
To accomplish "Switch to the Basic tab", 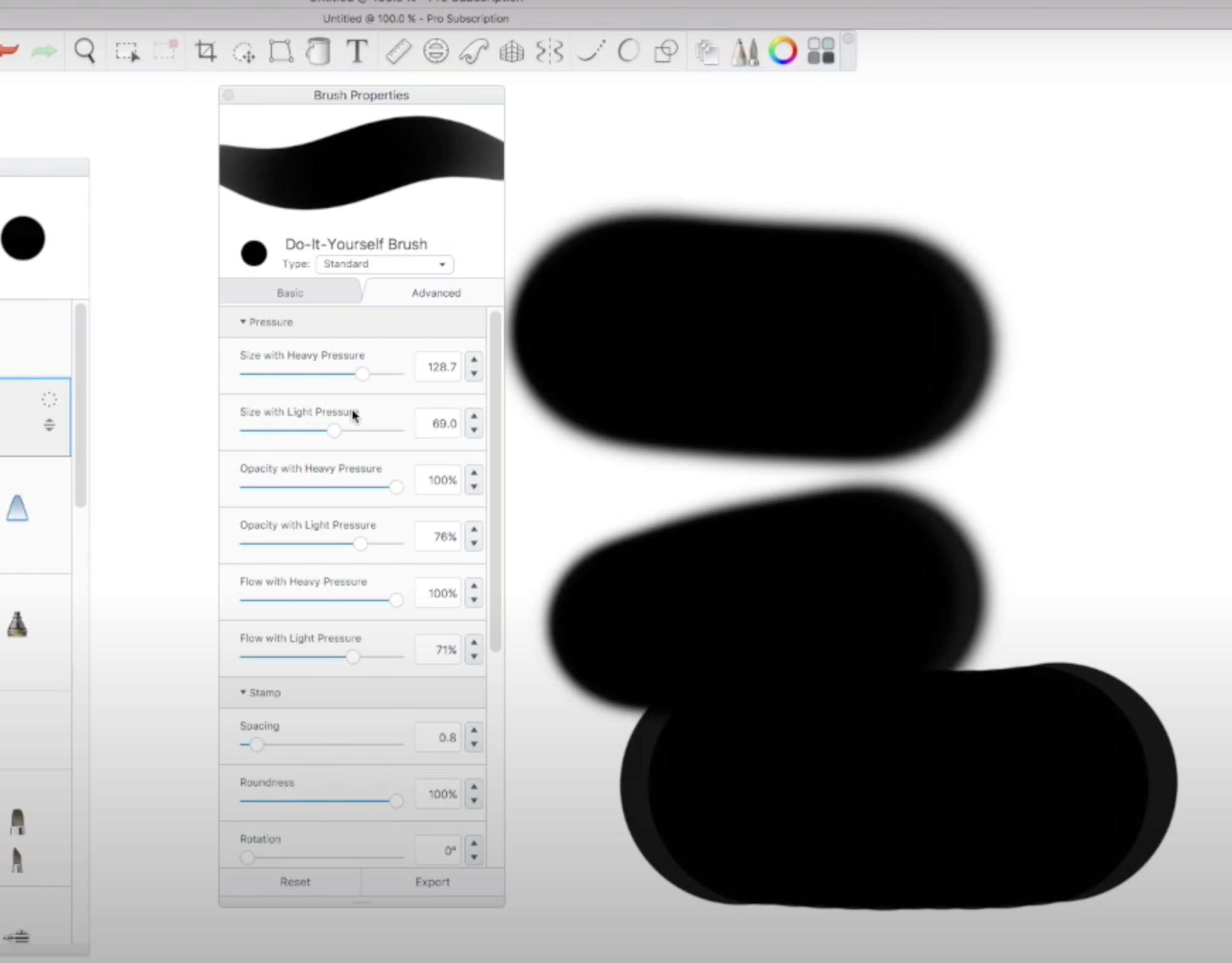I will (290, 293).
